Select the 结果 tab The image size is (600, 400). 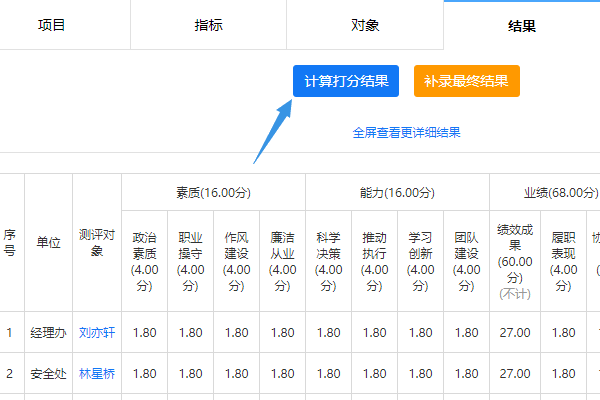click(522, 26)
